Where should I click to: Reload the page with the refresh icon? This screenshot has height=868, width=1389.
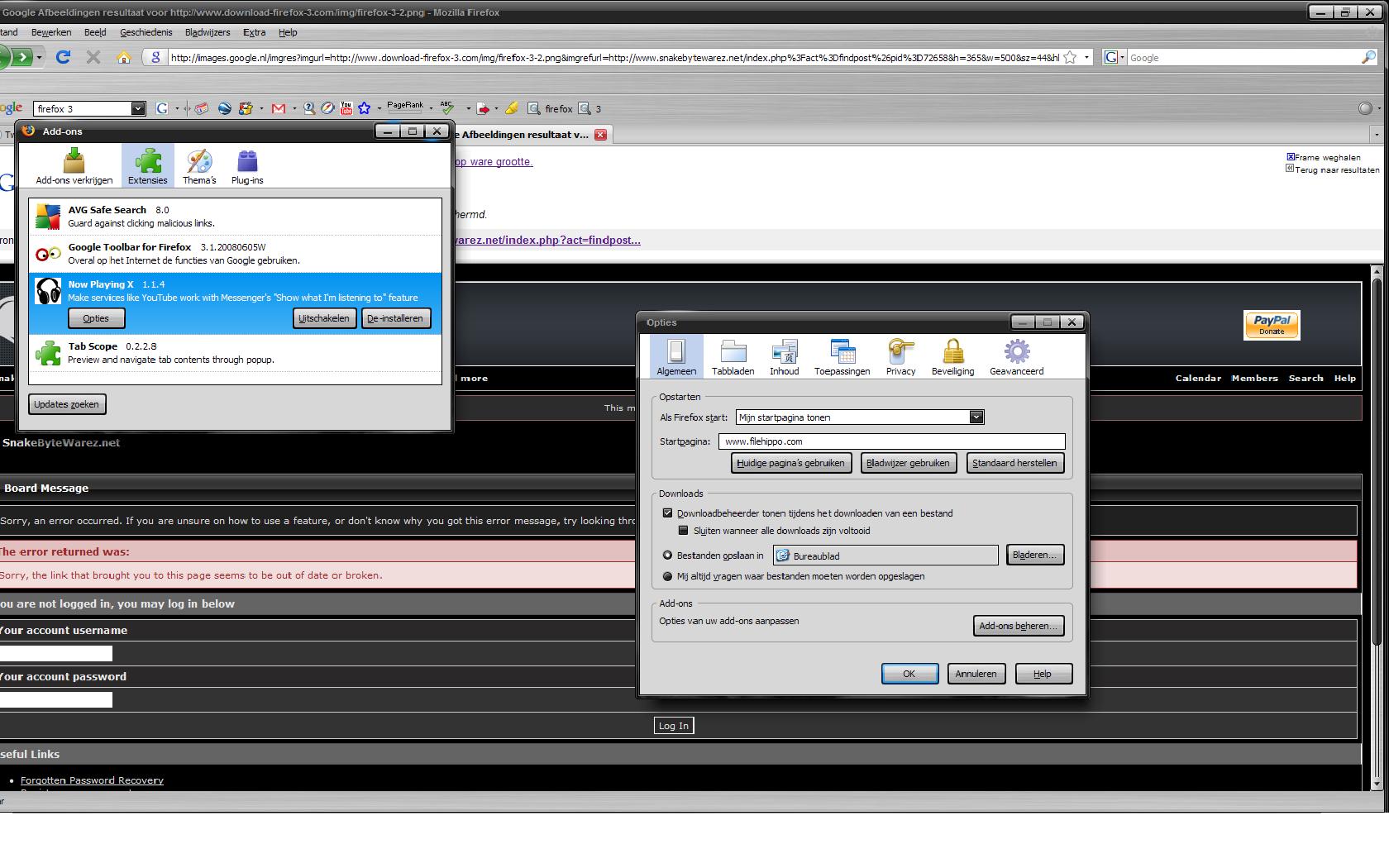[x=63, y=57]
